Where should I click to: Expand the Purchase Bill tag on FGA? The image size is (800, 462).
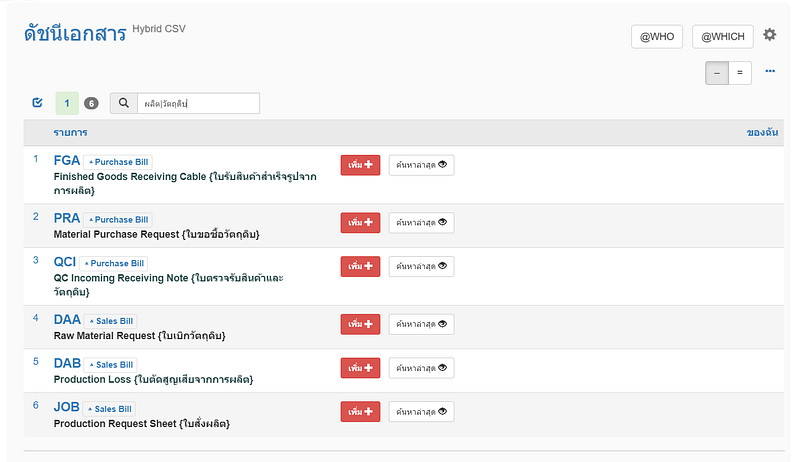click(x=118, y=161)
